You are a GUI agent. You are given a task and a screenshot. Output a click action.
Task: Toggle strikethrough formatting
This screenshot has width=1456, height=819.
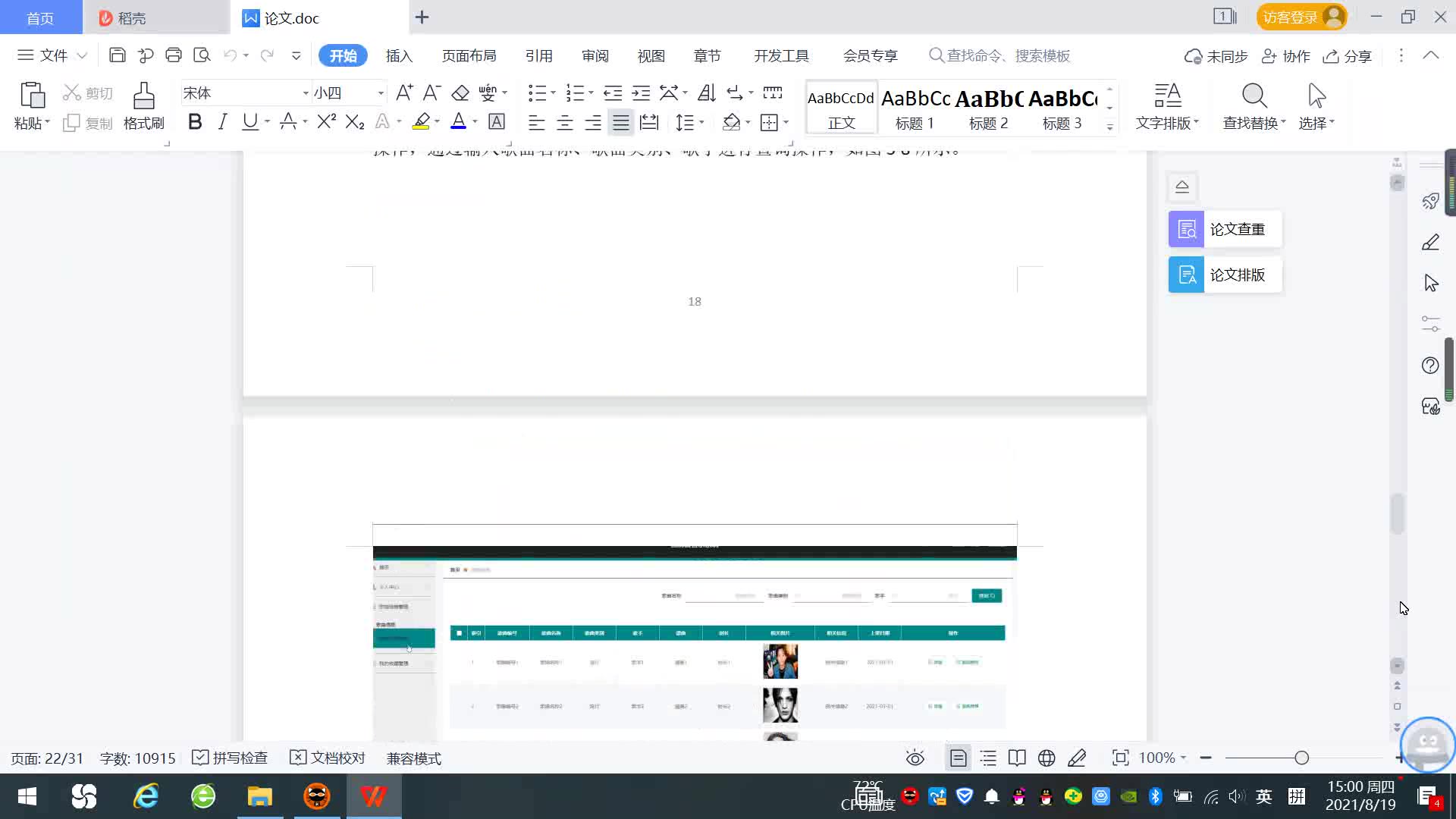[287, 121]
